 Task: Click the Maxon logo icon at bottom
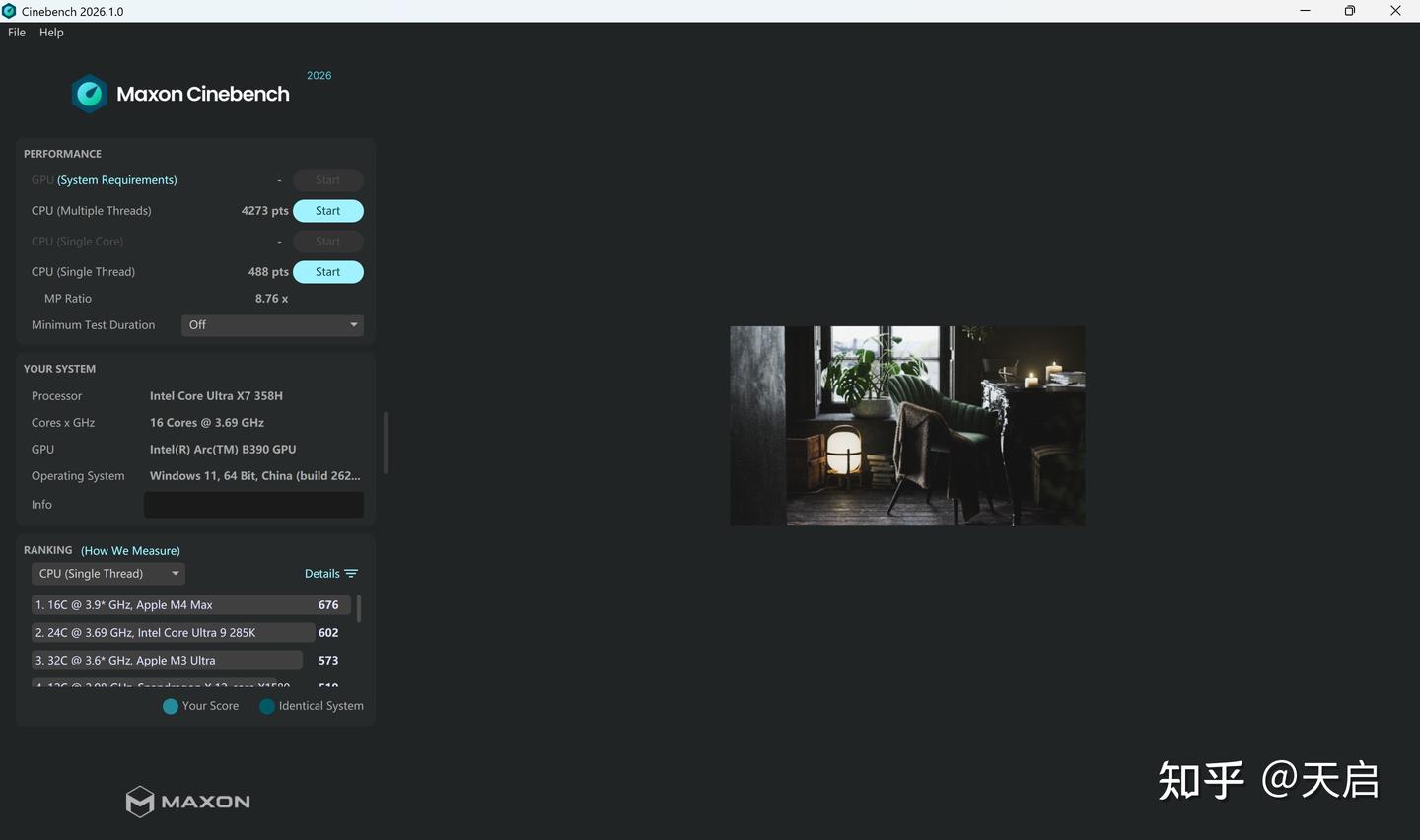pyautogui.click(x=140, y=802)
